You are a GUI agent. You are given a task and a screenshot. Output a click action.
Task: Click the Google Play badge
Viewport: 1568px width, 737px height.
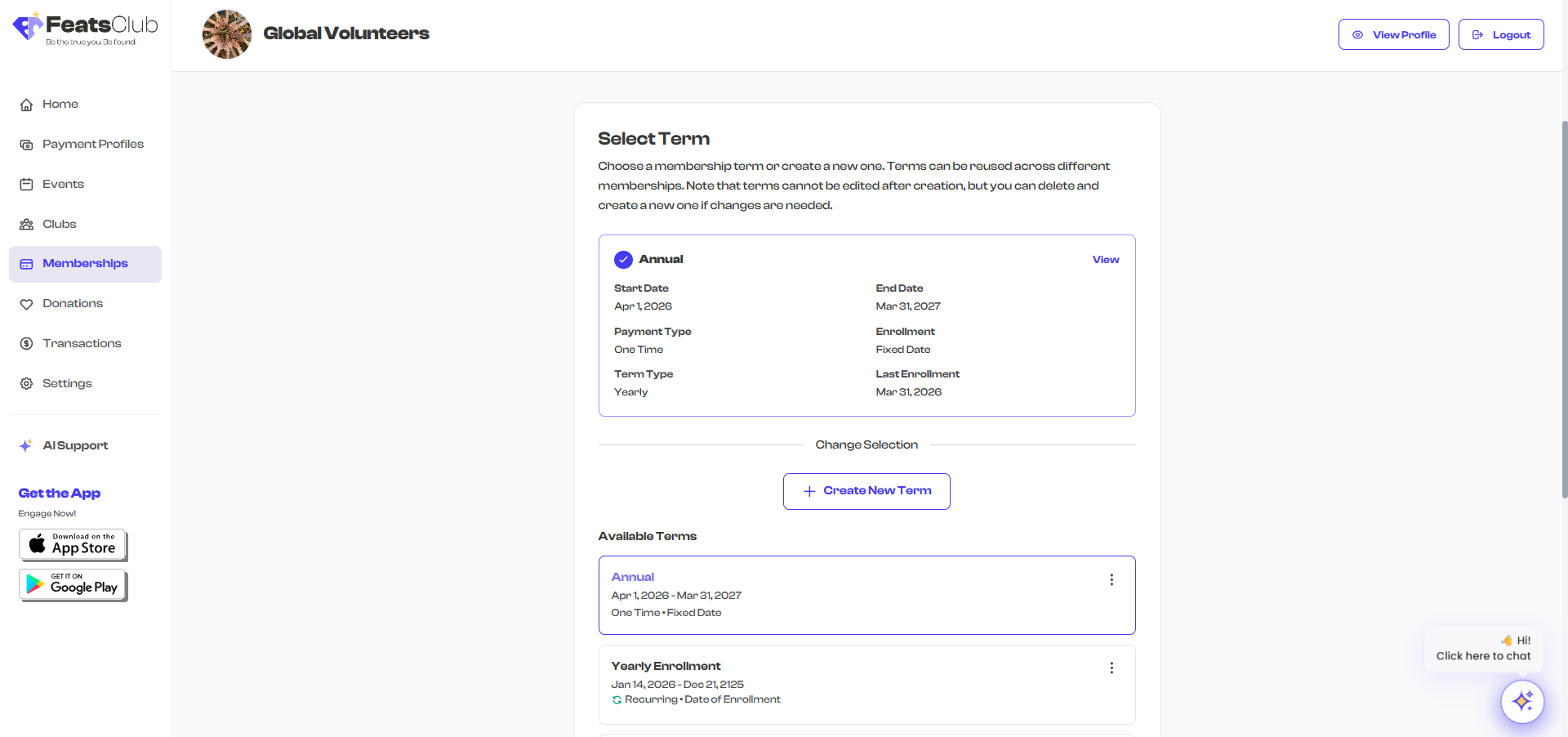[x=73, y=585]
